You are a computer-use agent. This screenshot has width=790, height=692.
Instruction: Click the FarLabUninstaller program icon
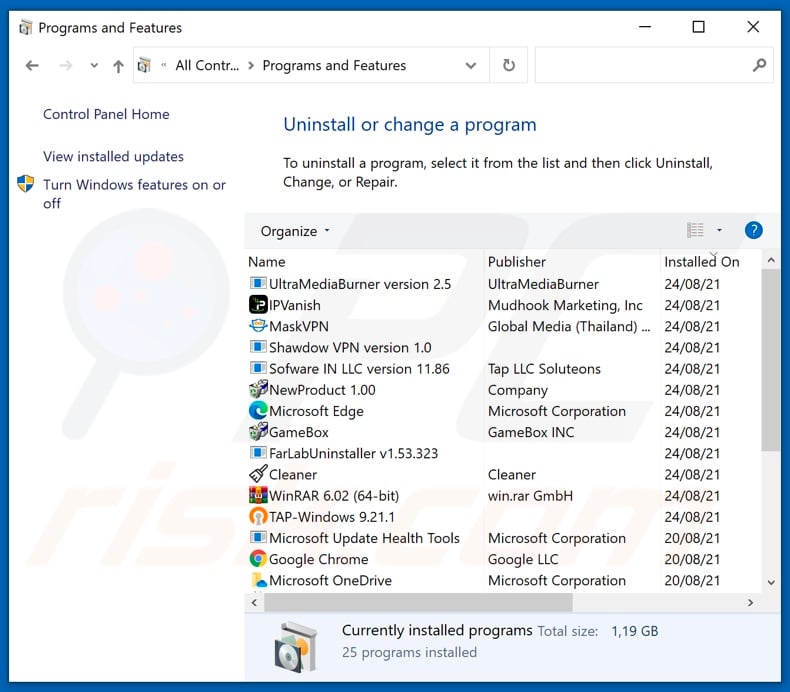coord(258,453)
